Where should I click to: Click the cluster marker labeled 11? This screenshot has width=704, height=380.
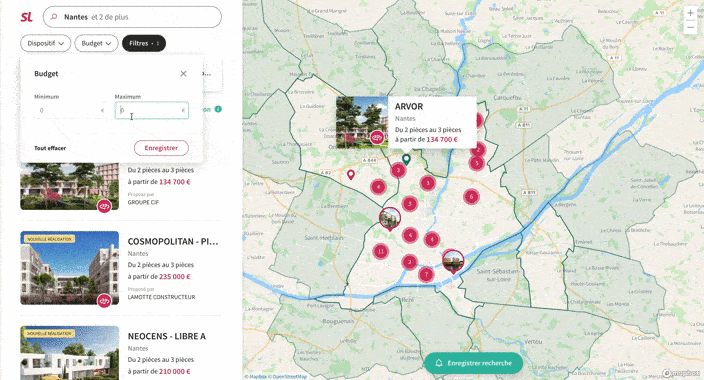point(381,251)
